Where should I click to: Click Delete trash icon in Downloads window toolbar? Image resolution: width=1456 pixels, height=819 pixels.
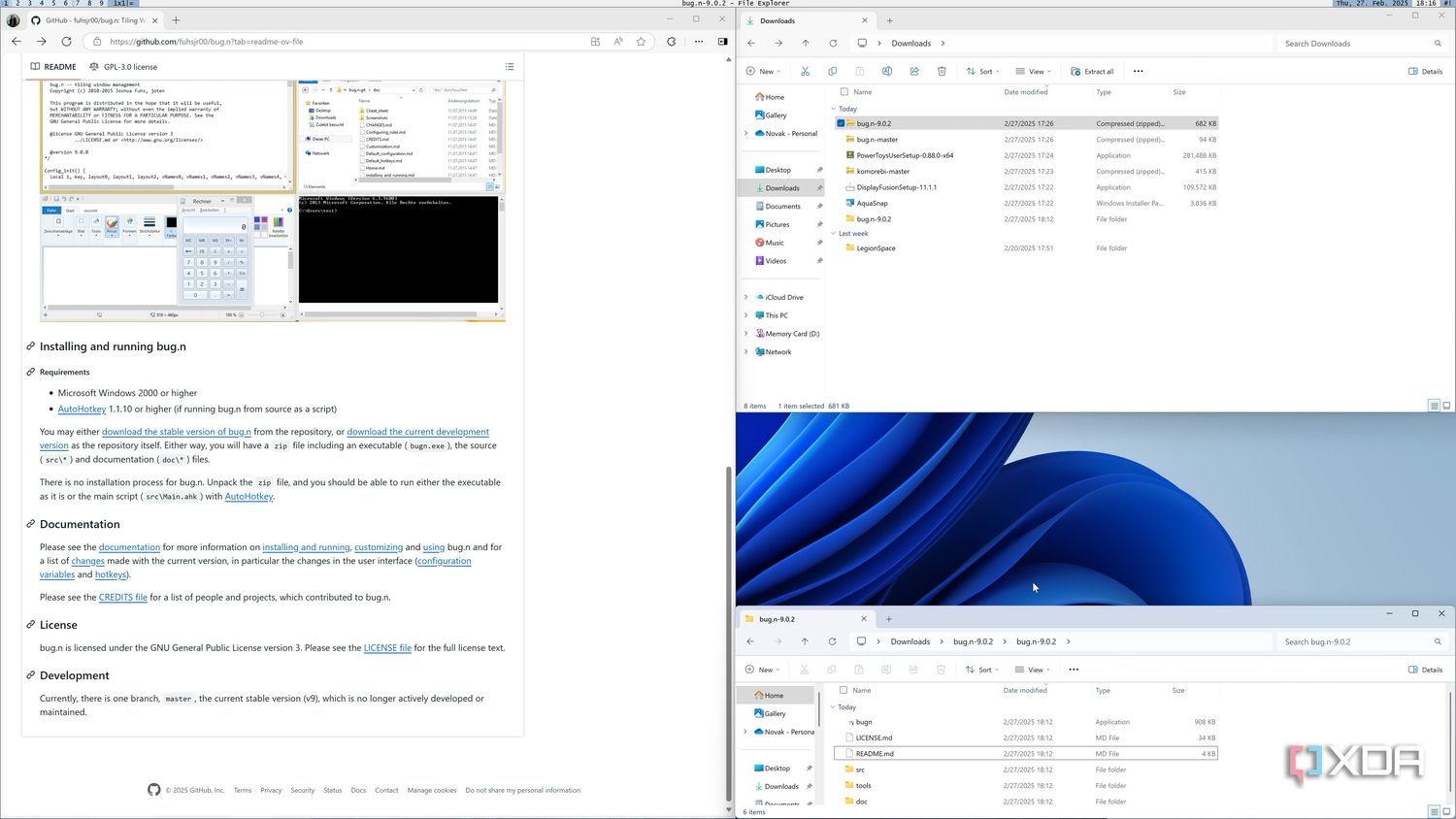point(942,71)
